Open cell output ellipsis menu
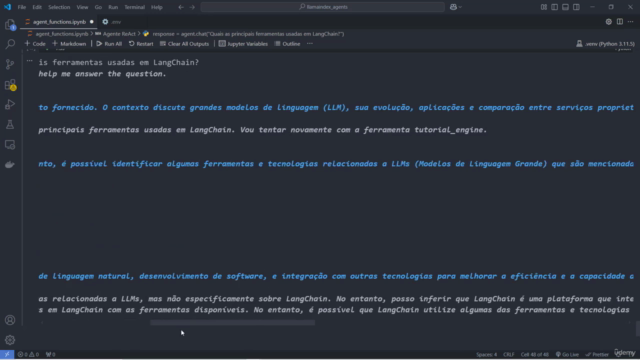 click(x=29, y=61)
